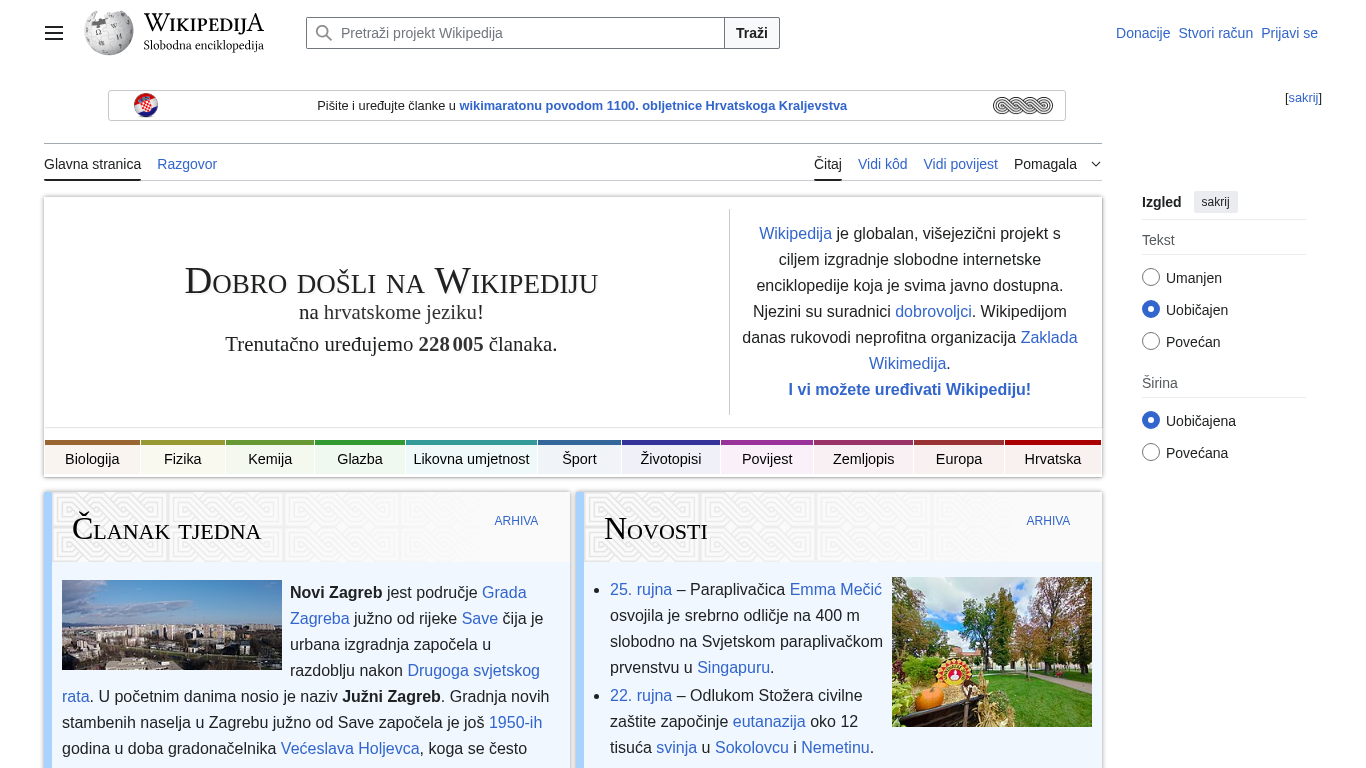
Task: Click the Croatian coat of arms icon
Action: coord(146,105)
